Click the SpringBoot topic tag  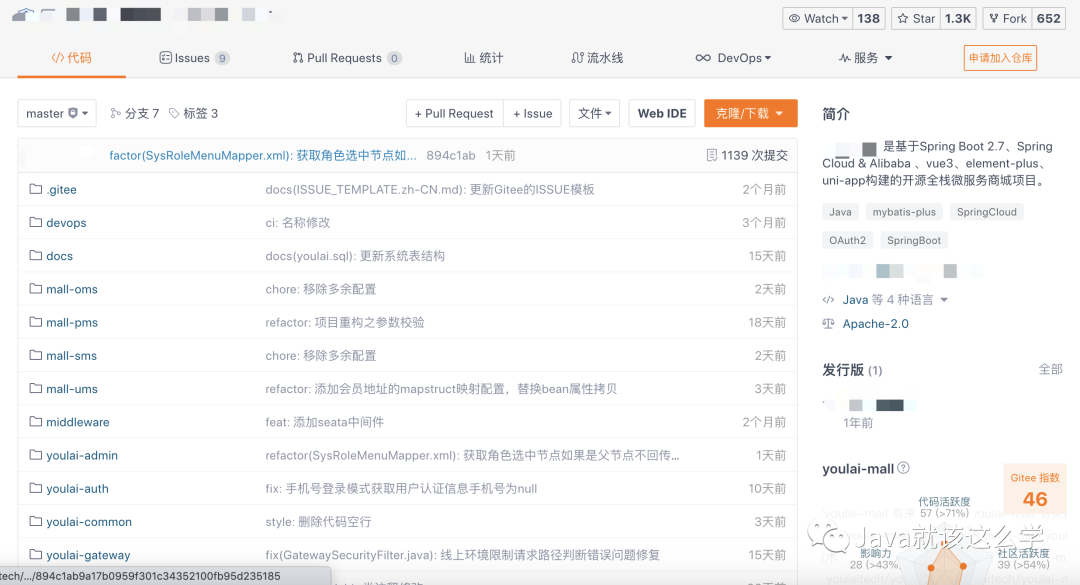[913, 240]
